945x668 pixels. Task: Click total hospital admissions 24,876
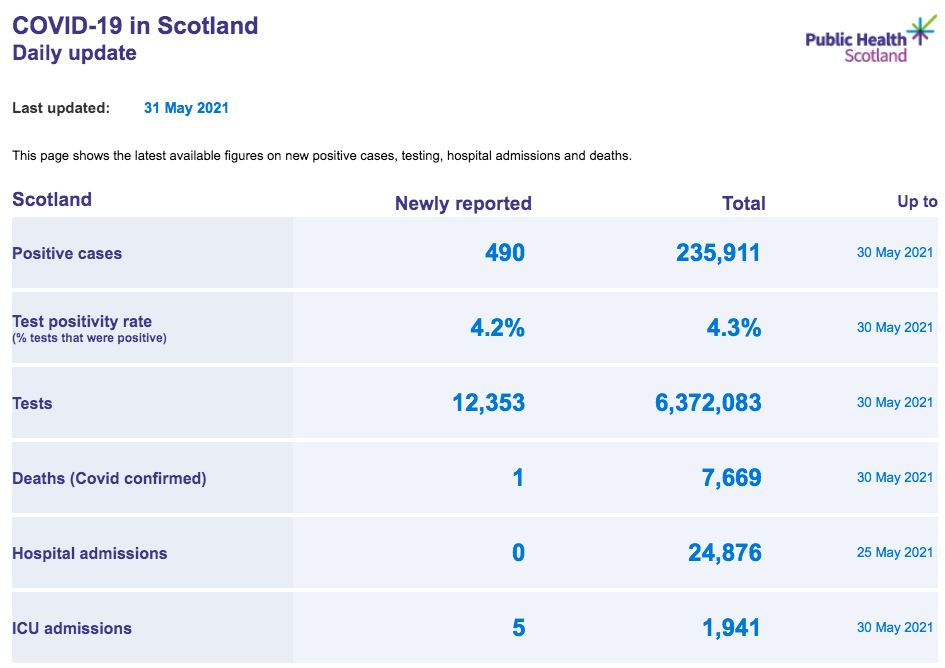coord(725,553)
